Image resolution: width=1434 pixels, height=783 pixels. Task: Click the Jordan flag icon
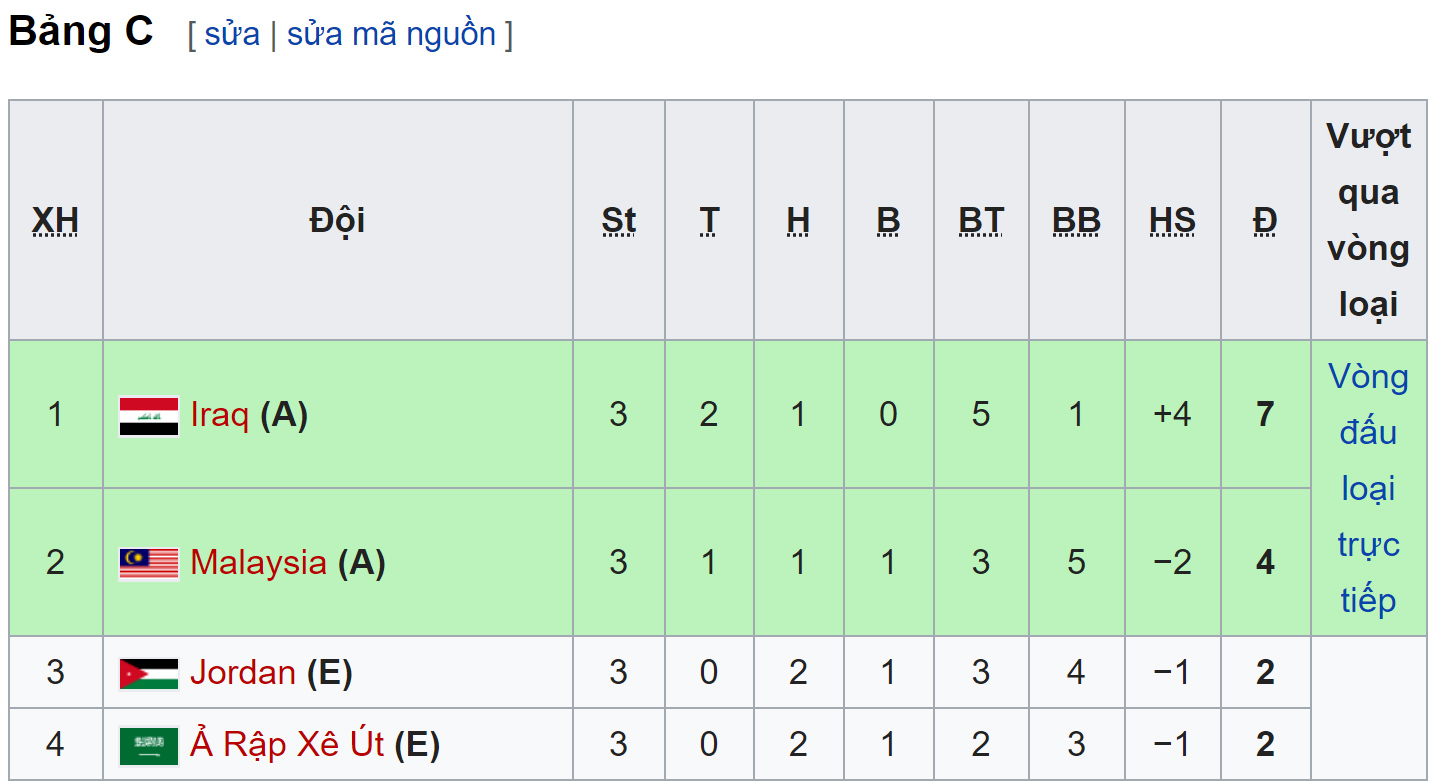click(149, 674)
